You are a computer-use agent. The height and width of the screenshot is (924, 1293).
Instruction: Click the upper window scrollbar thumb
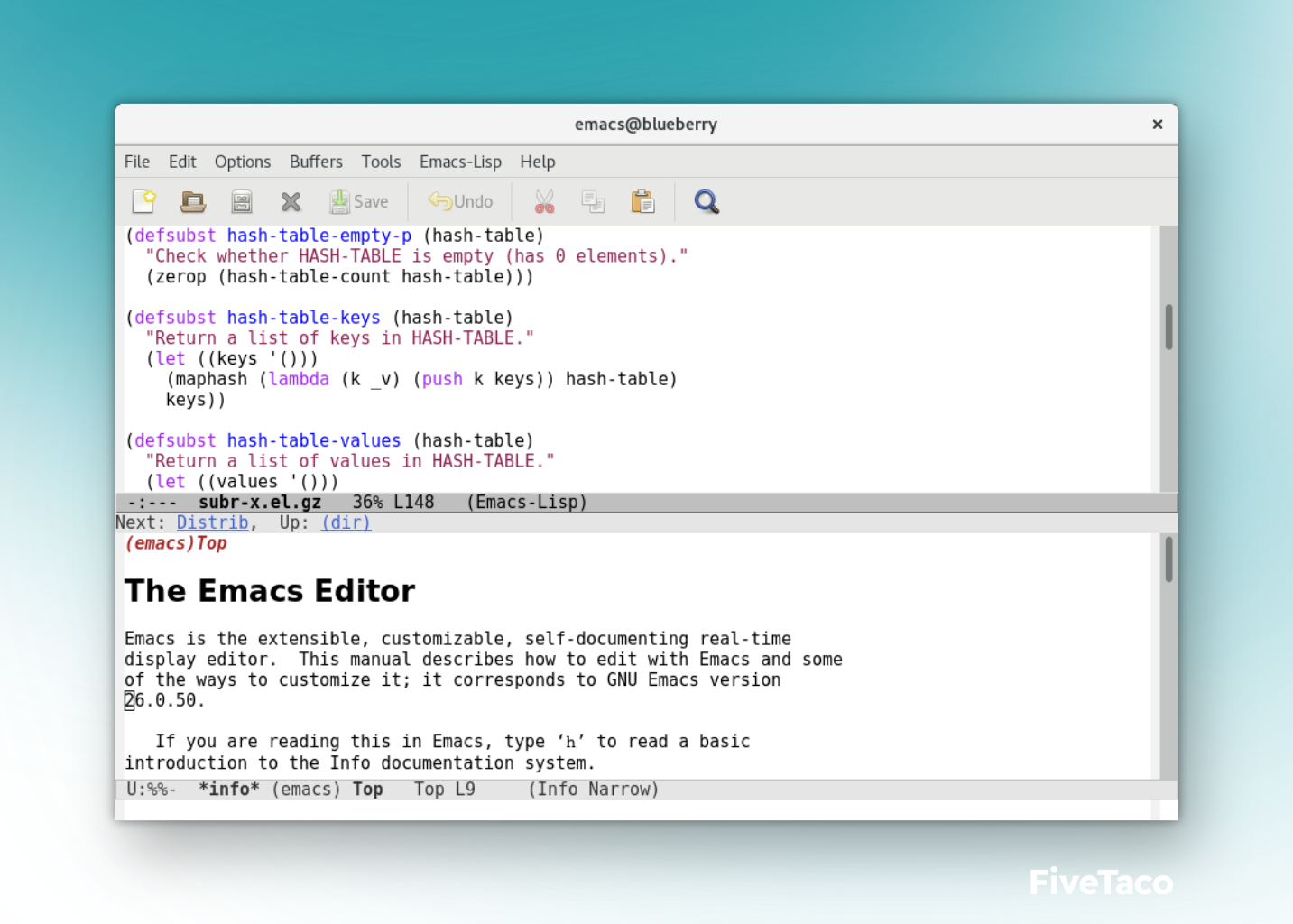pos(1168,327)
